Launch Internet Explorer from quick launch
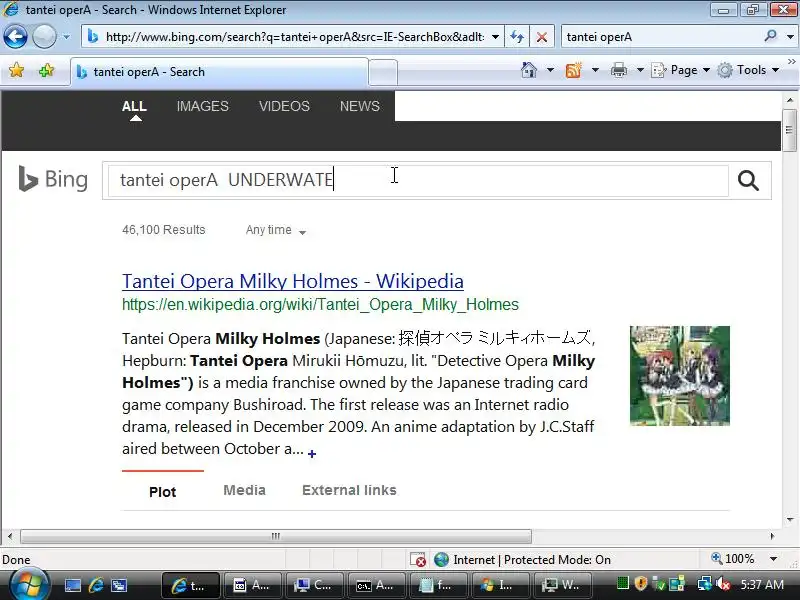Image resolution: width=800 pixels, height=600 pixels. tap(96, 586)
